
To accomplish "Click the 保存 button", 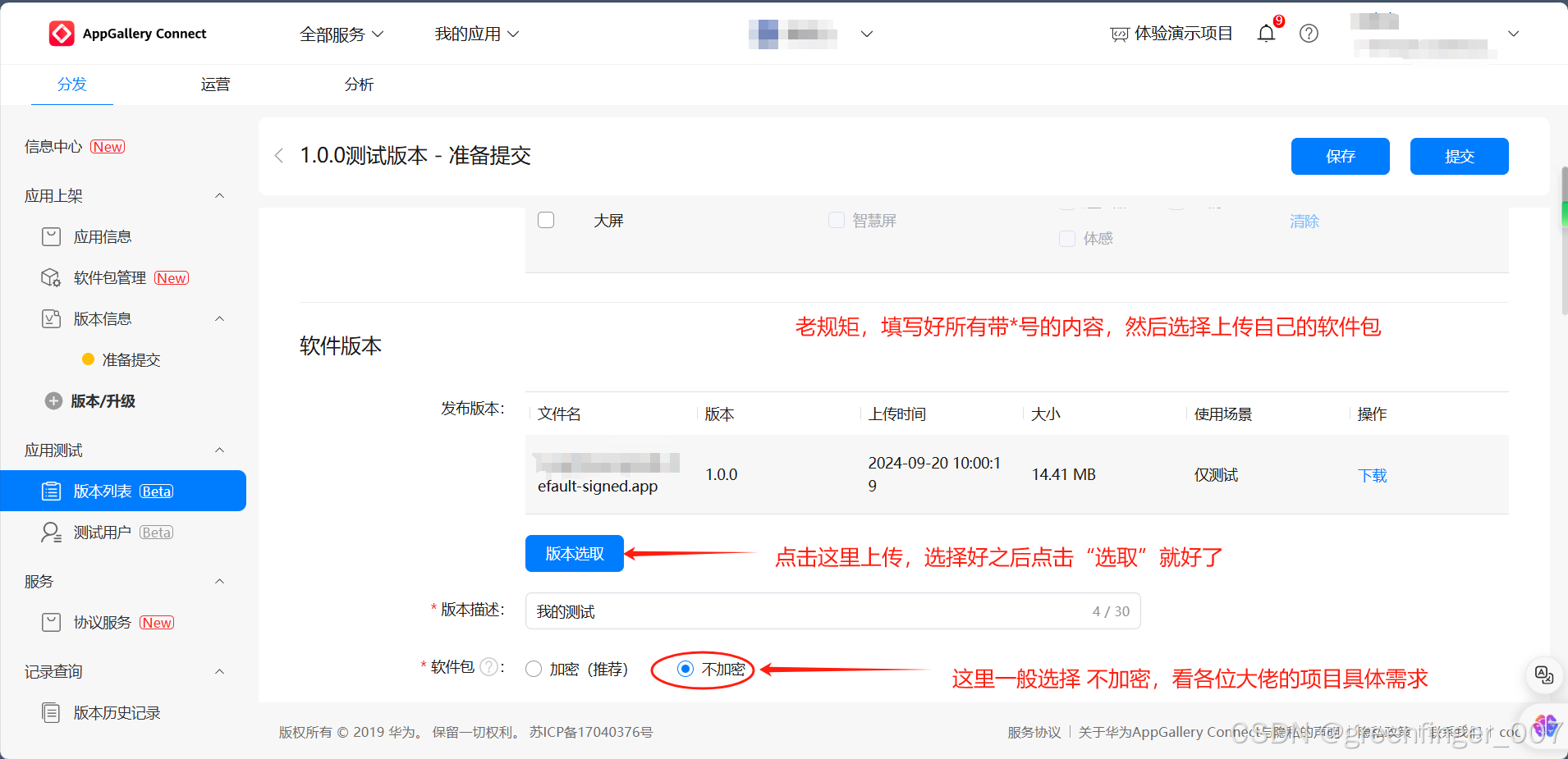I will [1341, 156].
